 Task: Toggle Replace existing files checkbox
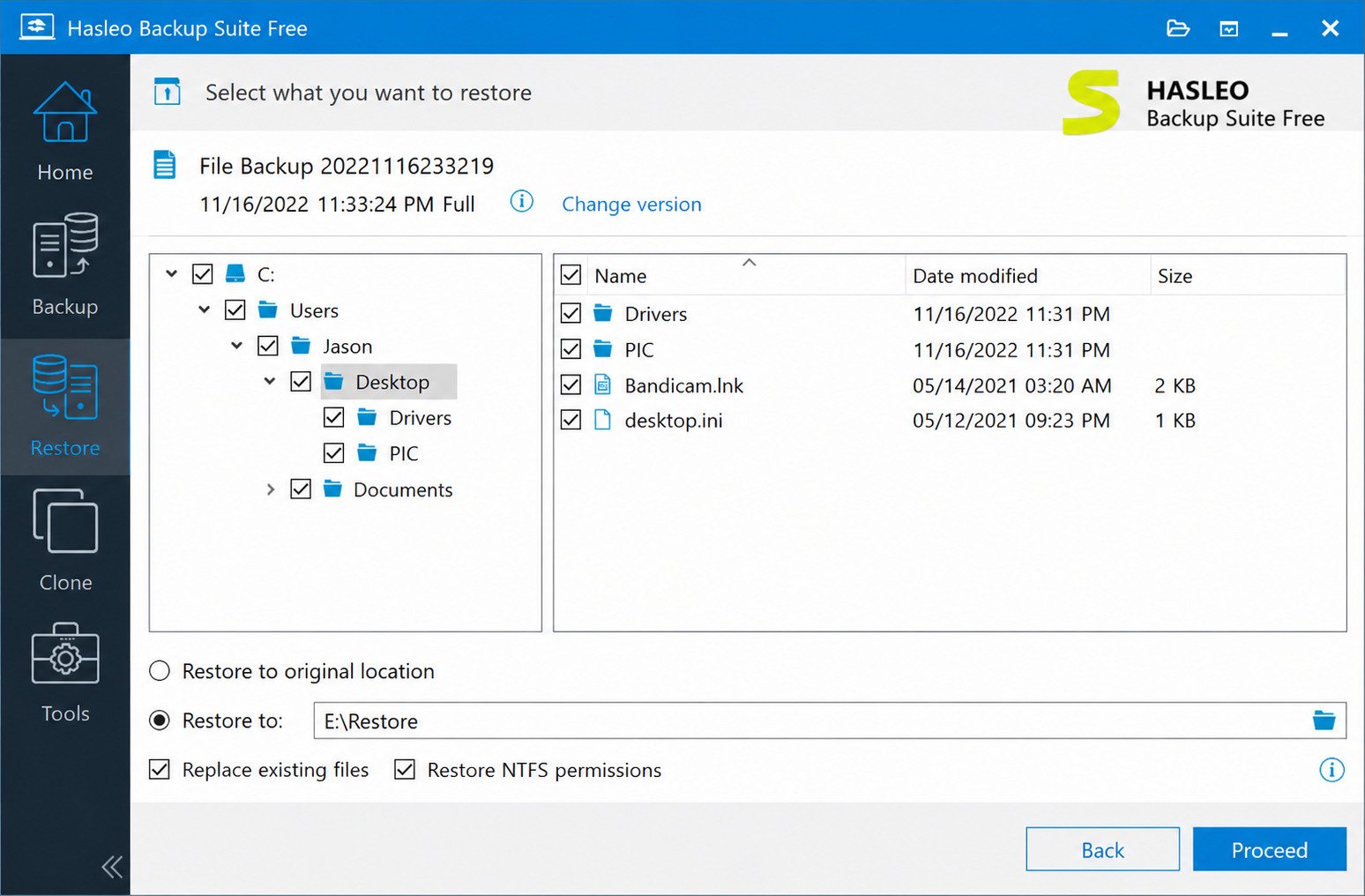pyautogui.click(x=160, y=770)
